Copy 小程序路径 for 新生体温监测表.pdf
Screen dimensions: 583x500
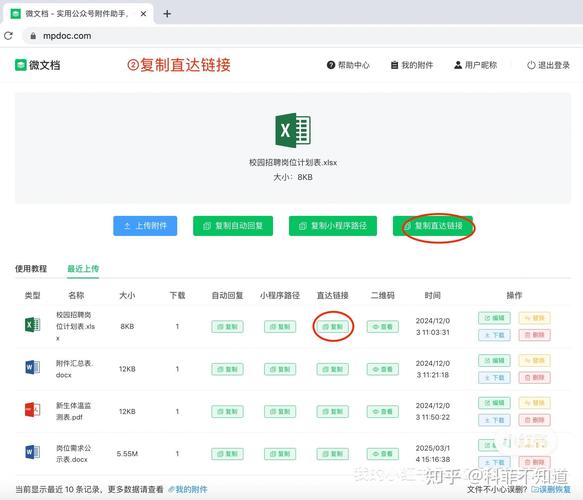[x=280, y=412]
